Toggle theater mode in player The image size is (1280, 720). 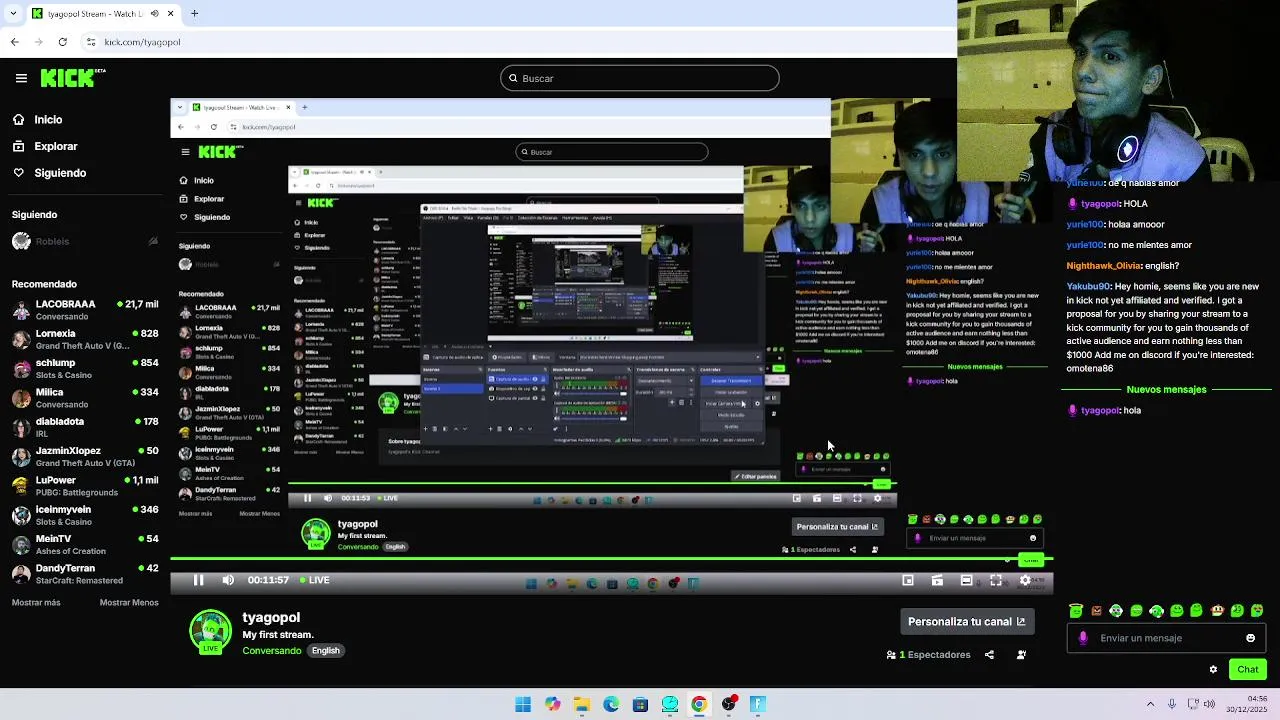[966, 580]
